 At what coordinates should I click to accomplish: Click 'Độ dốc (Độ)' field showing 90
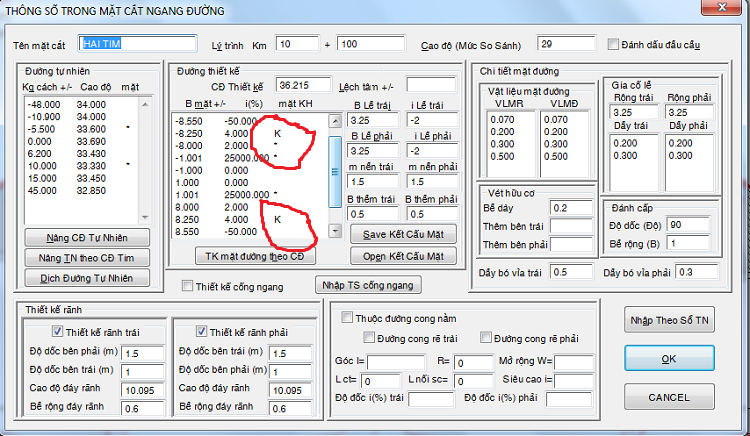[688, 224]
